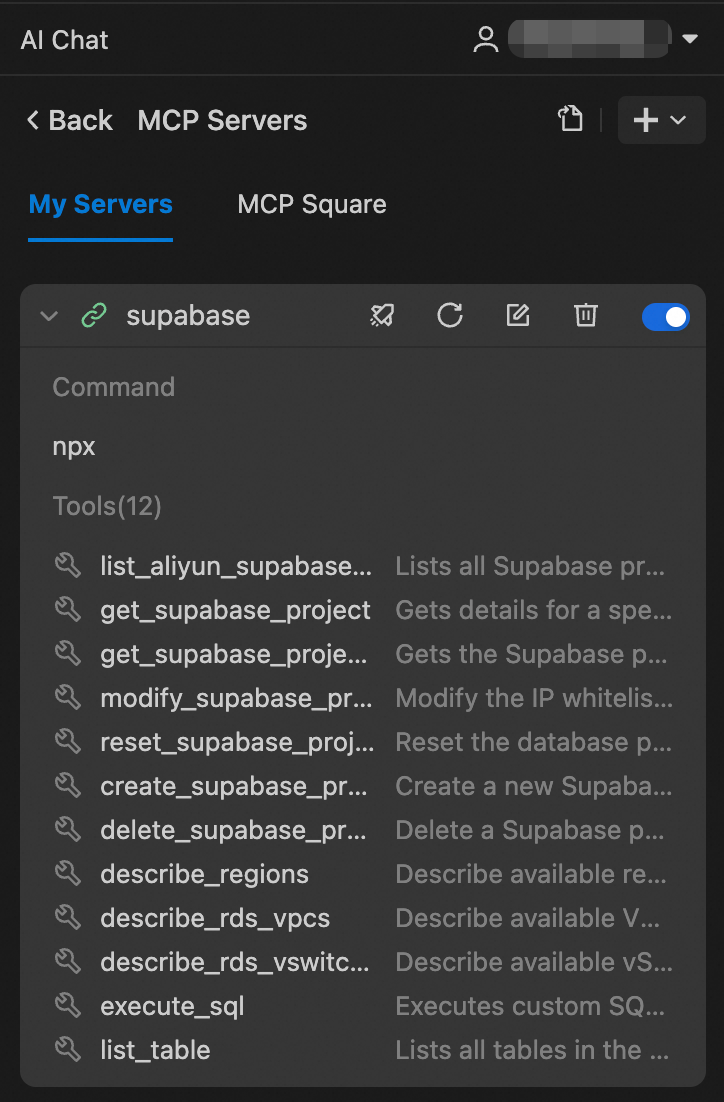Switch to the MCP Square tab
The height and width of the screenshot is (1102, 724).
pyautogui.click(x=311, y=205)
